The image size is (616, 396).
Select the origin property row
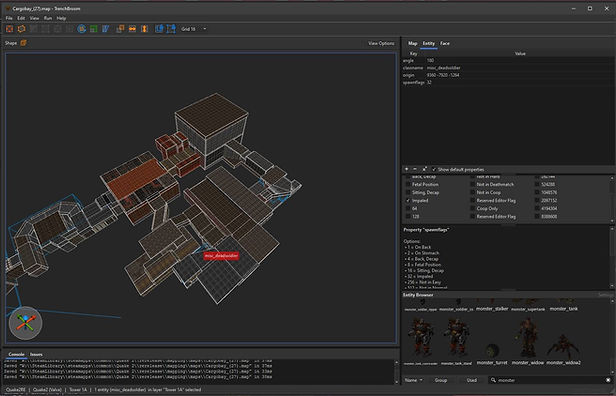pos(507,75)
